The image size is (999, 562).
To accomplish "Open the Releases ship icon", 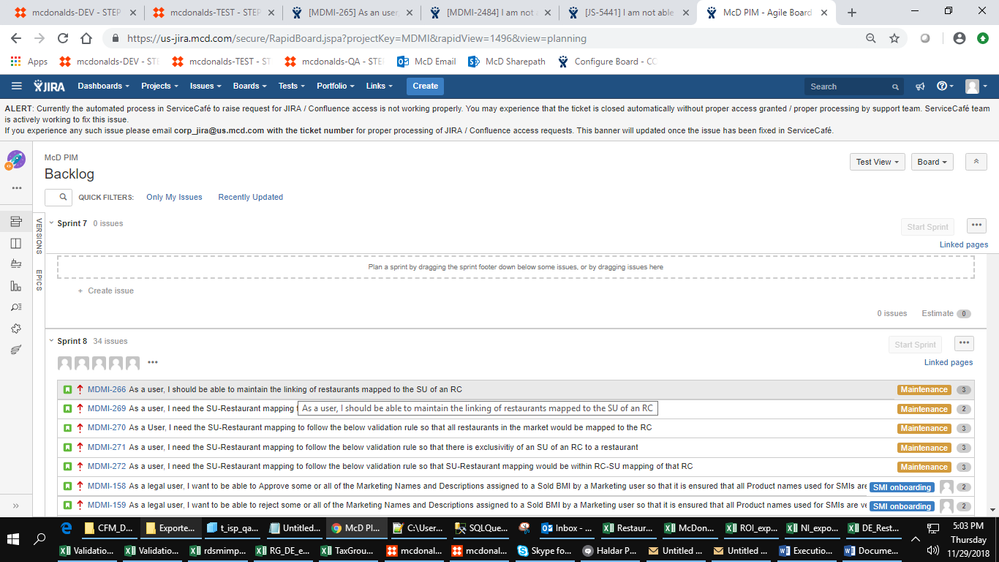I will click(16, 264).
